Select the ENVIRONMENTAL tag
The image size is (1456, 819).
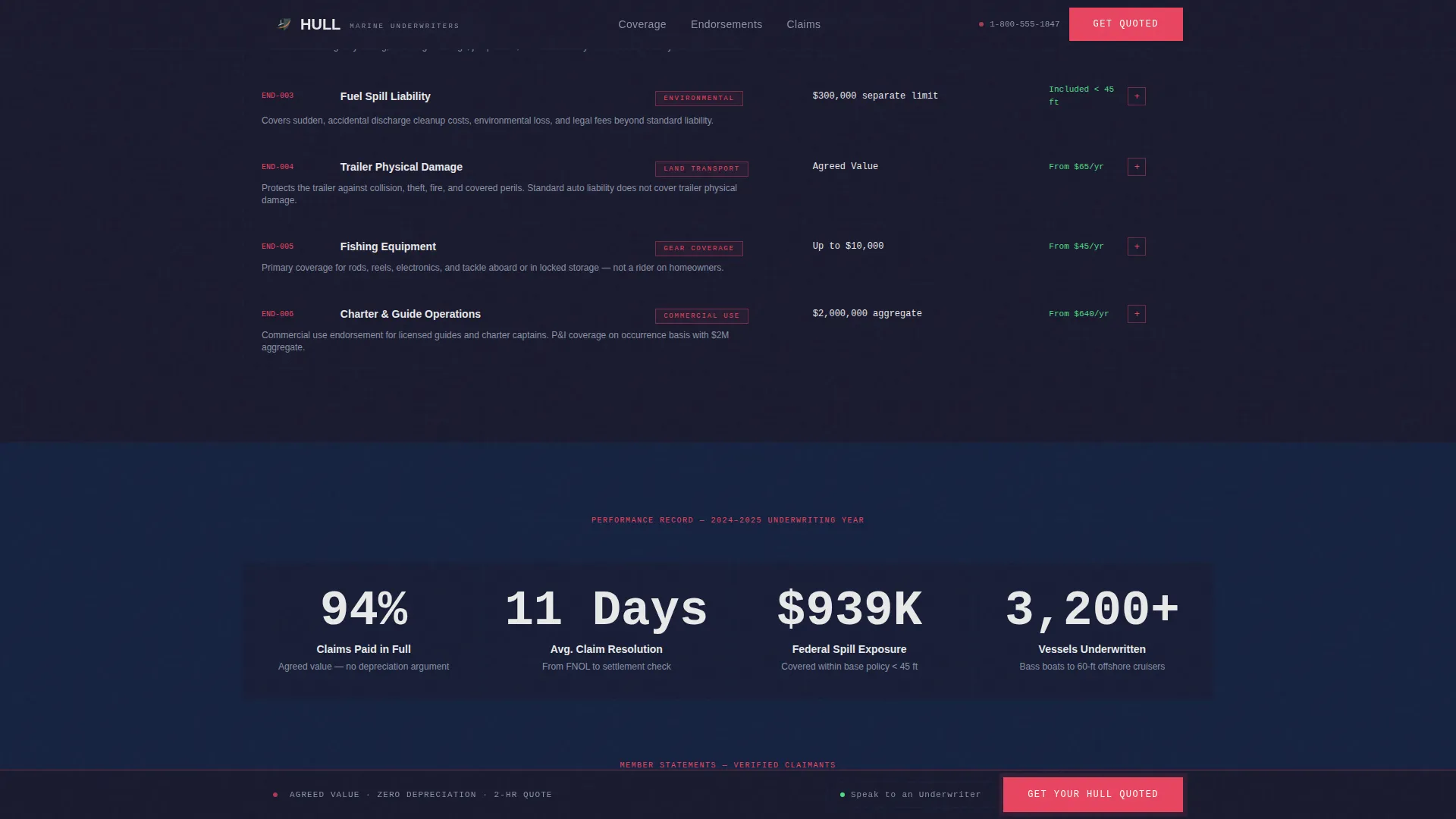699,99
